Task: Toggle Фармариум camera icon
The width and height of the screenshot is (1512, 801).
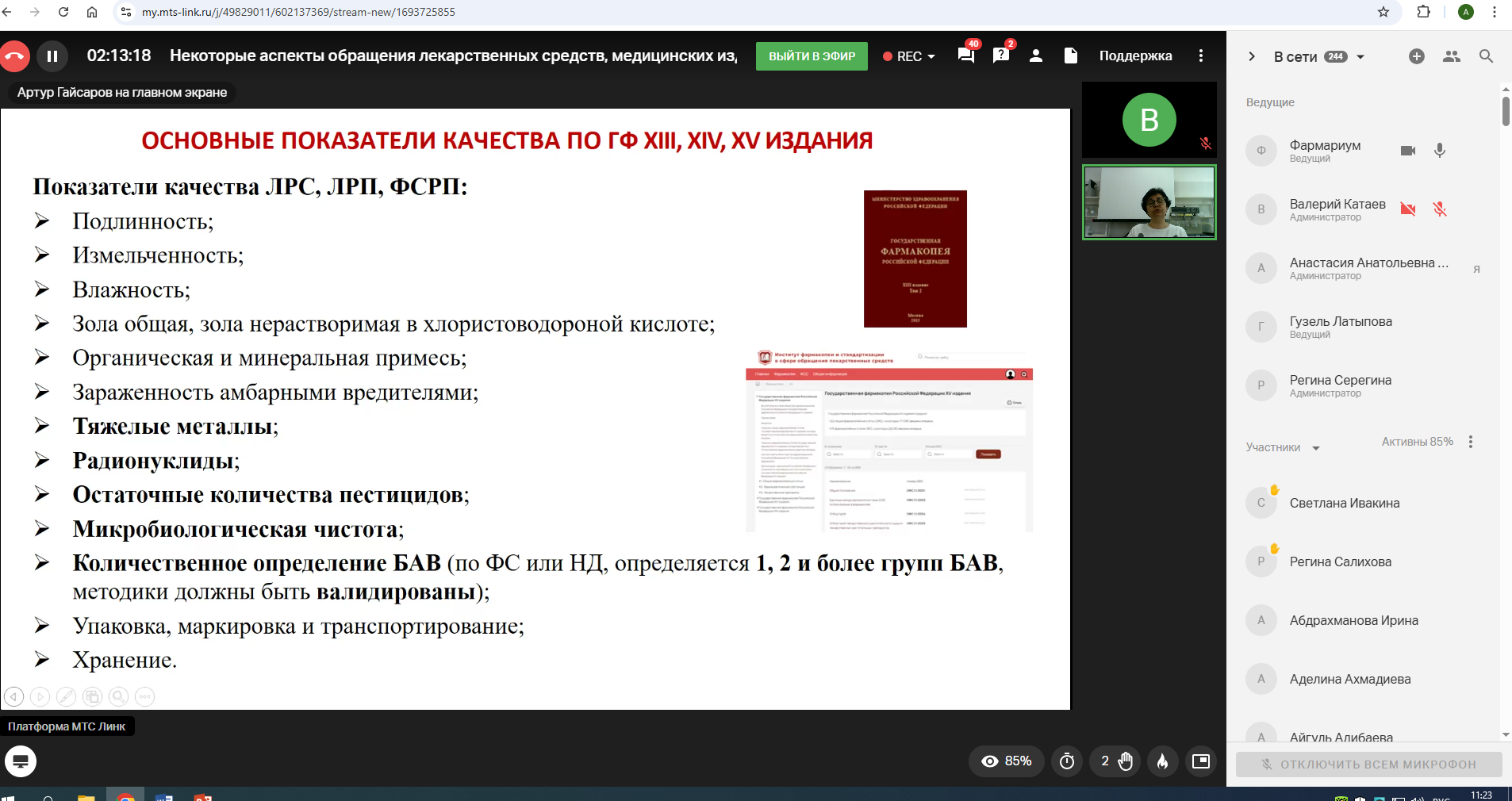Action: pyautogui.click(x=1408, y=151)
